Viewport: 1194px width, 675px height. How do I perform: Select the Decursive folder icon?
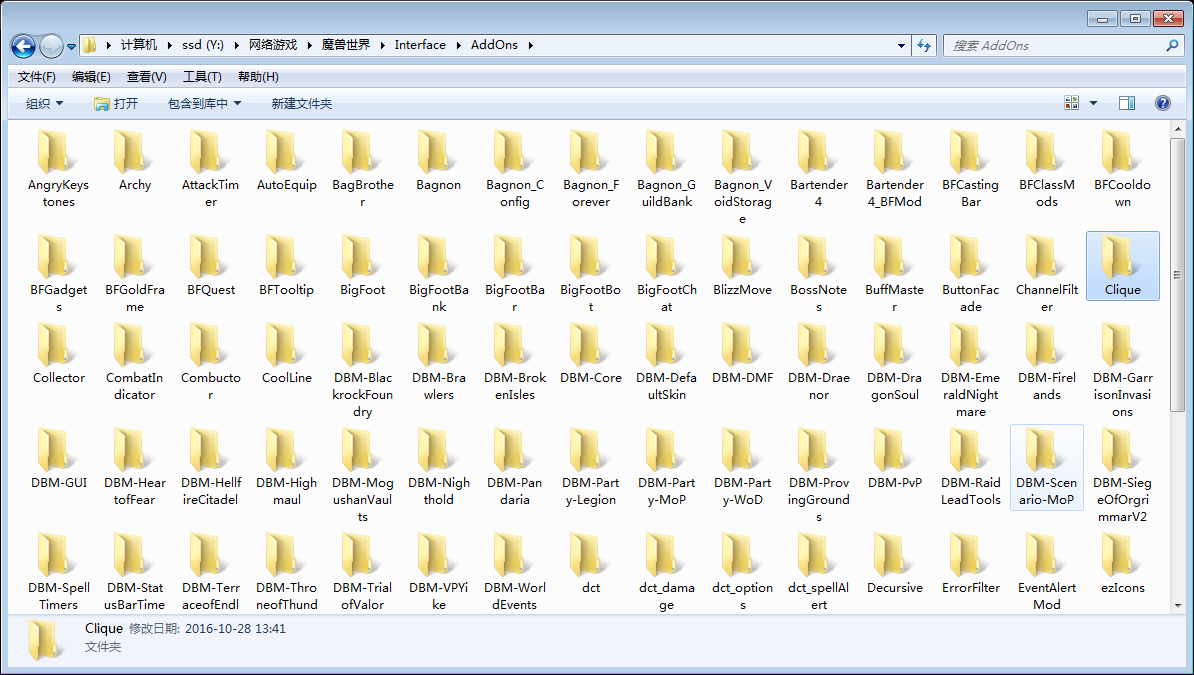click(894, 555)
